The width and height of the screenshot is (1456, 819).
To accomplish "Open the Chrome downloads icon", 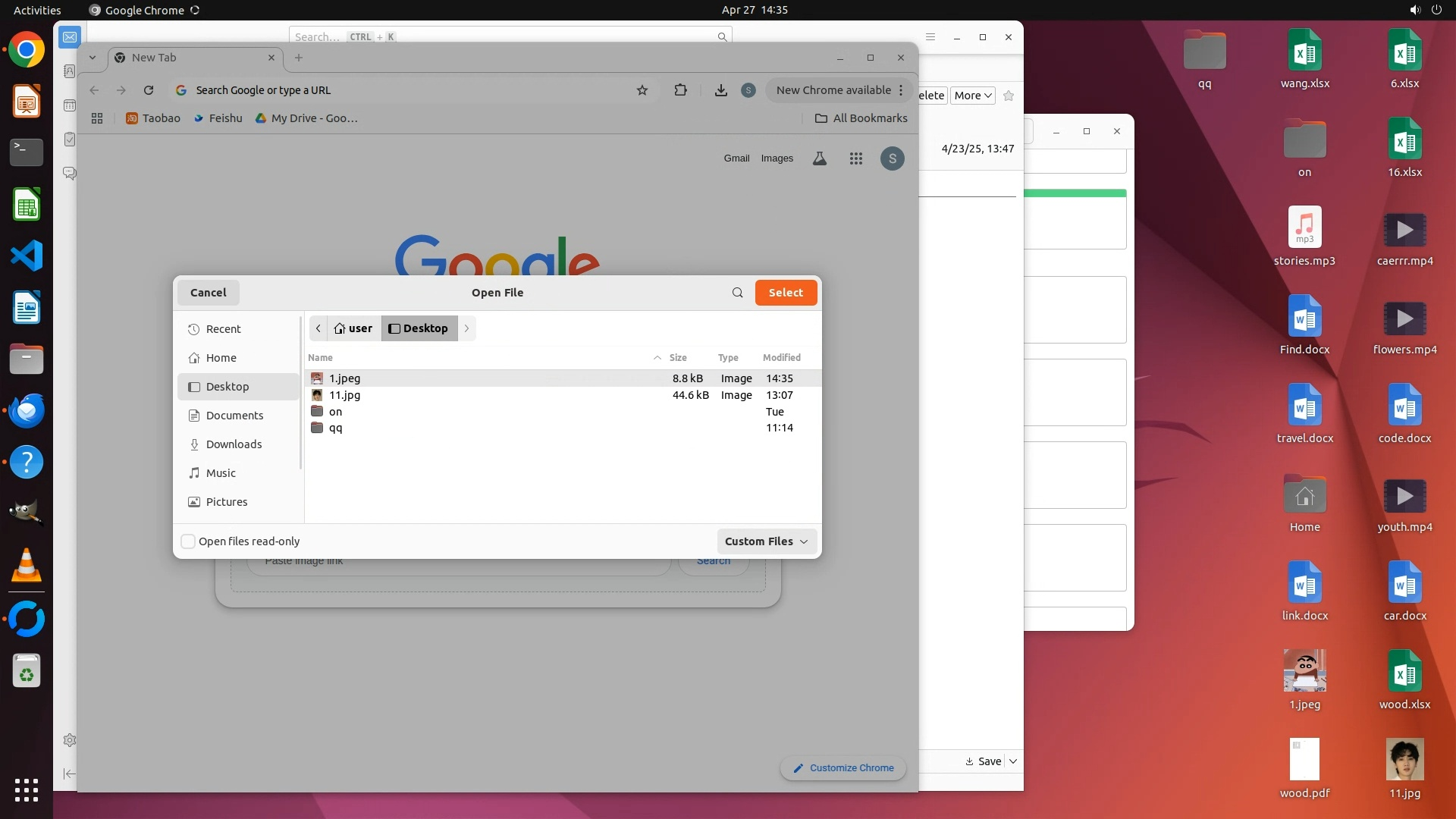I will [x=720, y=90].
